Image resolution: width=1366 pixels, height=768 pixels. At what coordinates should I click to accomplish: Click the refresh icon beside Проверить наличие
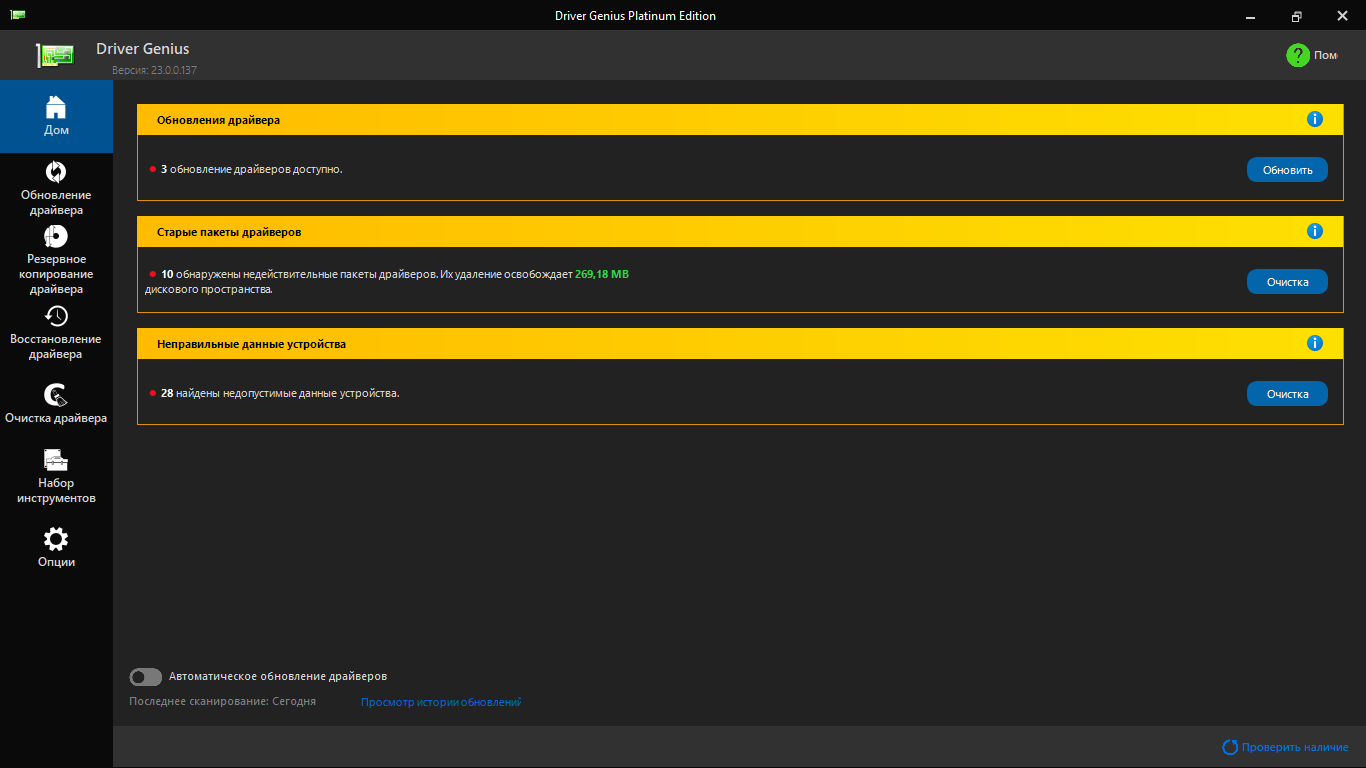tap(1230, 747)
